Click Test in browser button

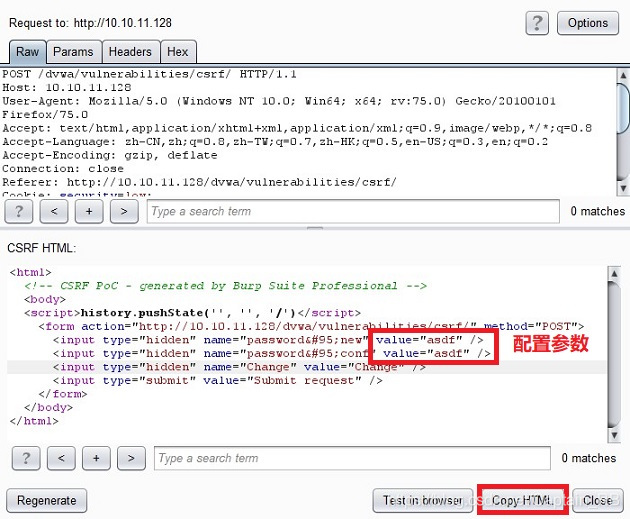click(x=423, y=501)
